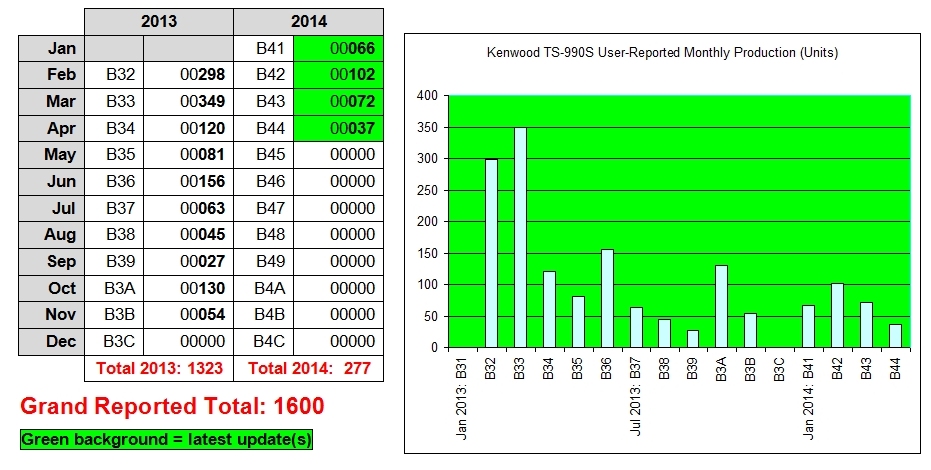The height and width of the screenshot is (470, 931).
Task: Click the green cell 00066
Action: [x=338, y=48]
